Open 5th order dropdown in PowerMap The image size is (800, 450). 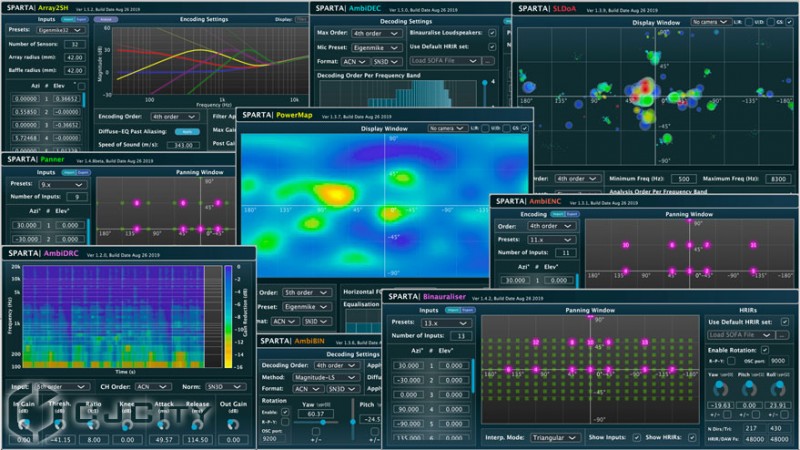[x=307, y=292]
